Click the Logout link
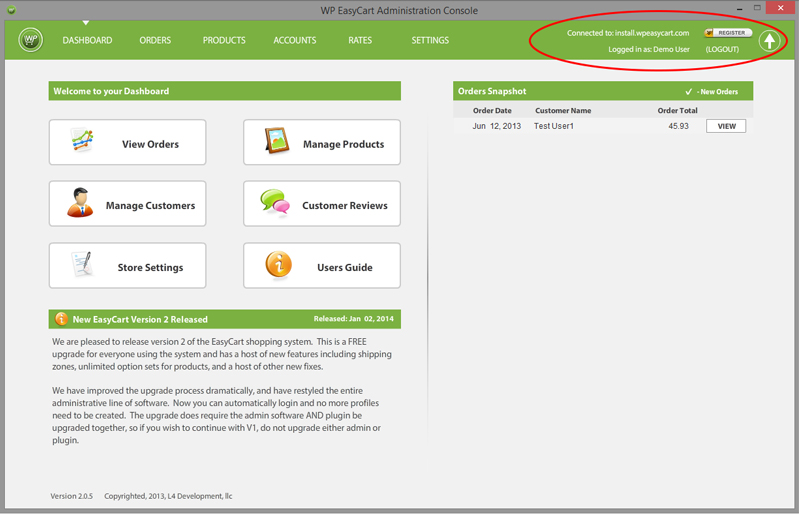The image size is (800, 514). (x=722, y=50)
